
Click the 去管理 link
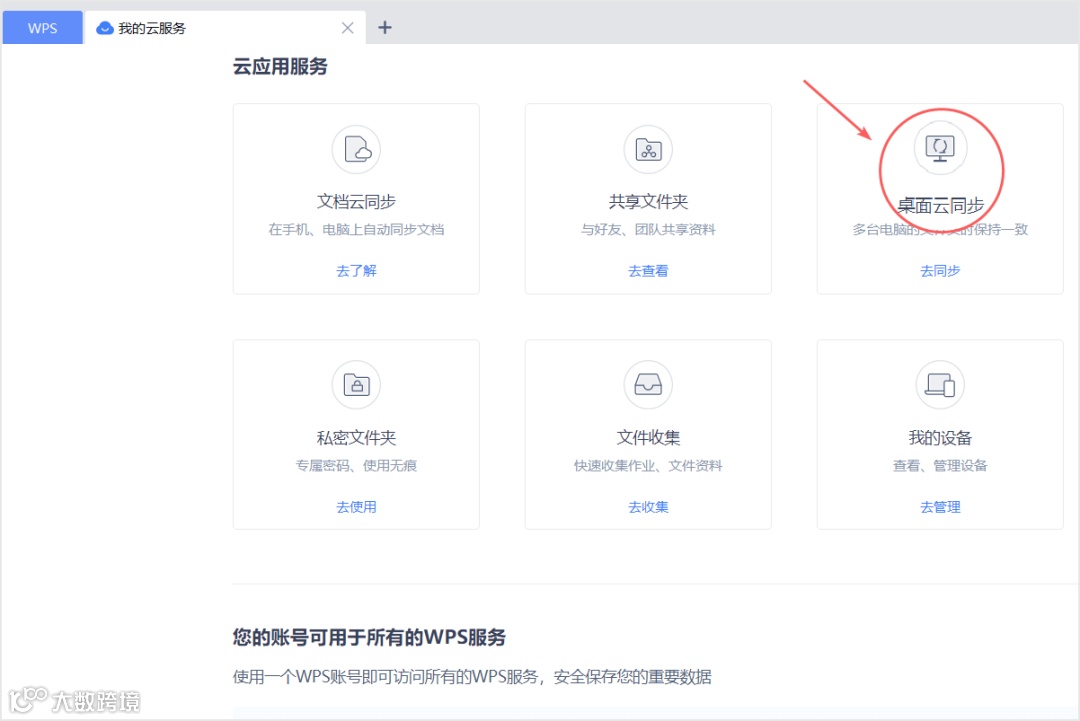click(x=940, y=507)
